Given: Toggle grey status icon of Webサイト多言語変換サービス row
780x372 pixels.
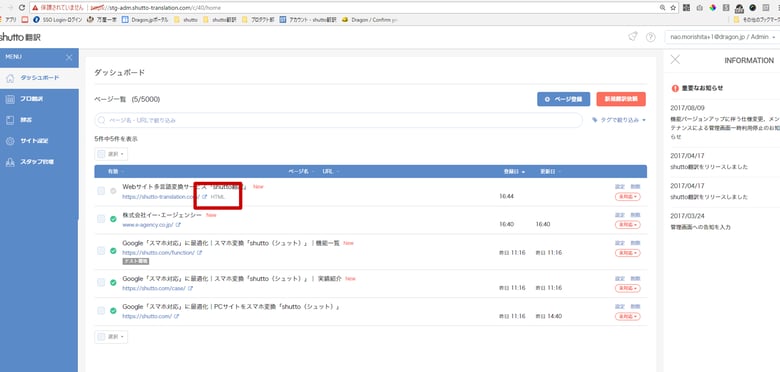Looking at the screenshot, I should (113, 191).
